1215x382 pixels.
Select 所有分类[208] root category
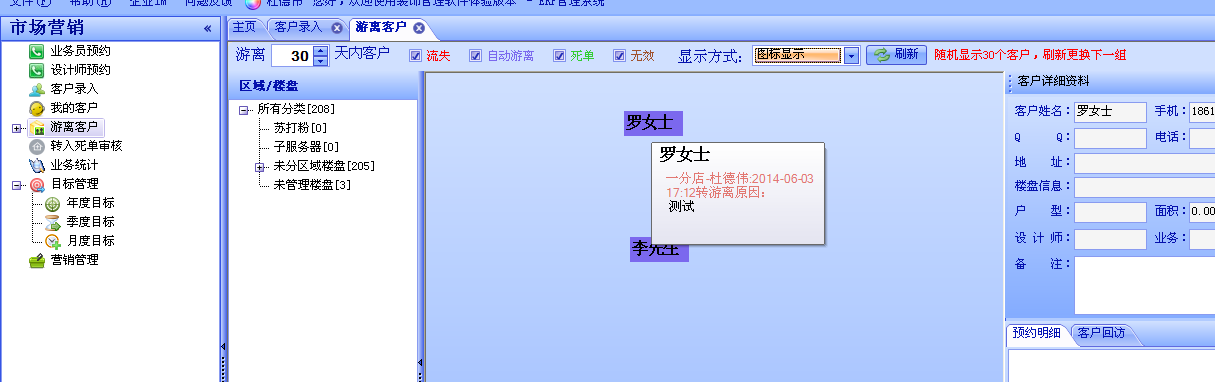click(295, 109)
